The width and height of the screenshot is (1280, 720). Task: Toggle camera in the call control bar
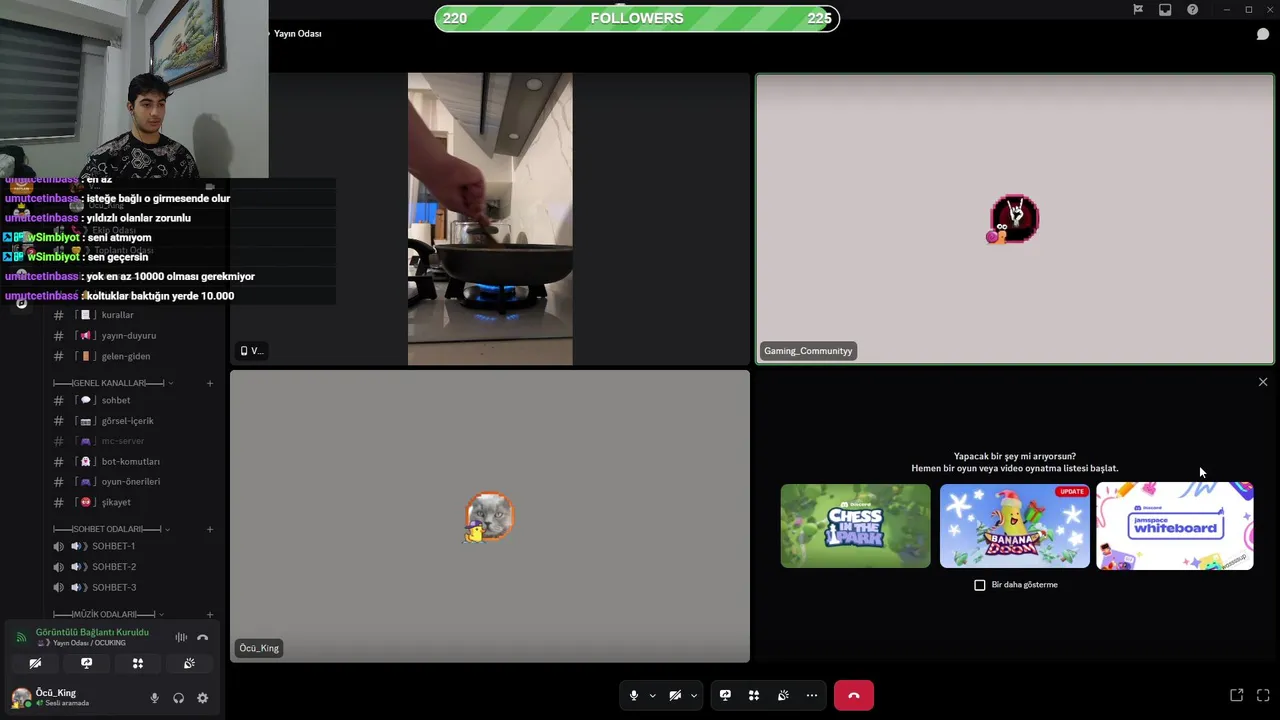(675, 695)
